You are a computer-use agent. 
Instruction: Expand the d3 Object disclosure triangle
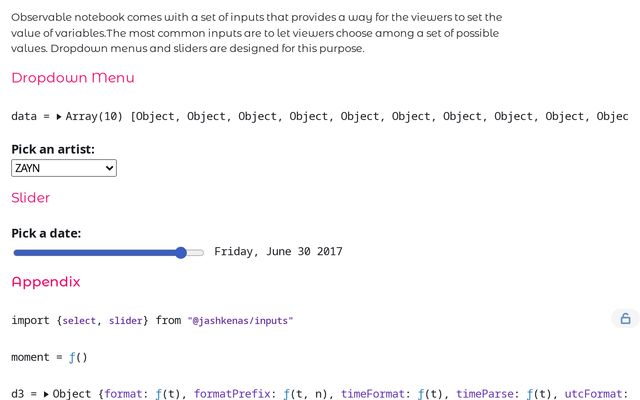[x=46, y=395]
